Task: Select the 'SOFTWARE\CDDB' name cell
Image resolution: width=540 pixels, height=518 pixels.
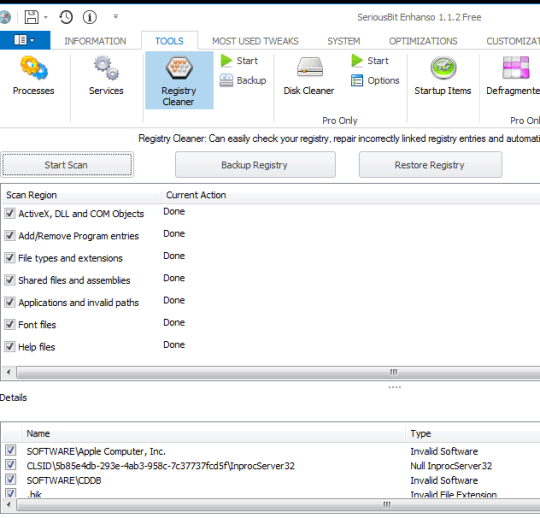Action: 64,480
